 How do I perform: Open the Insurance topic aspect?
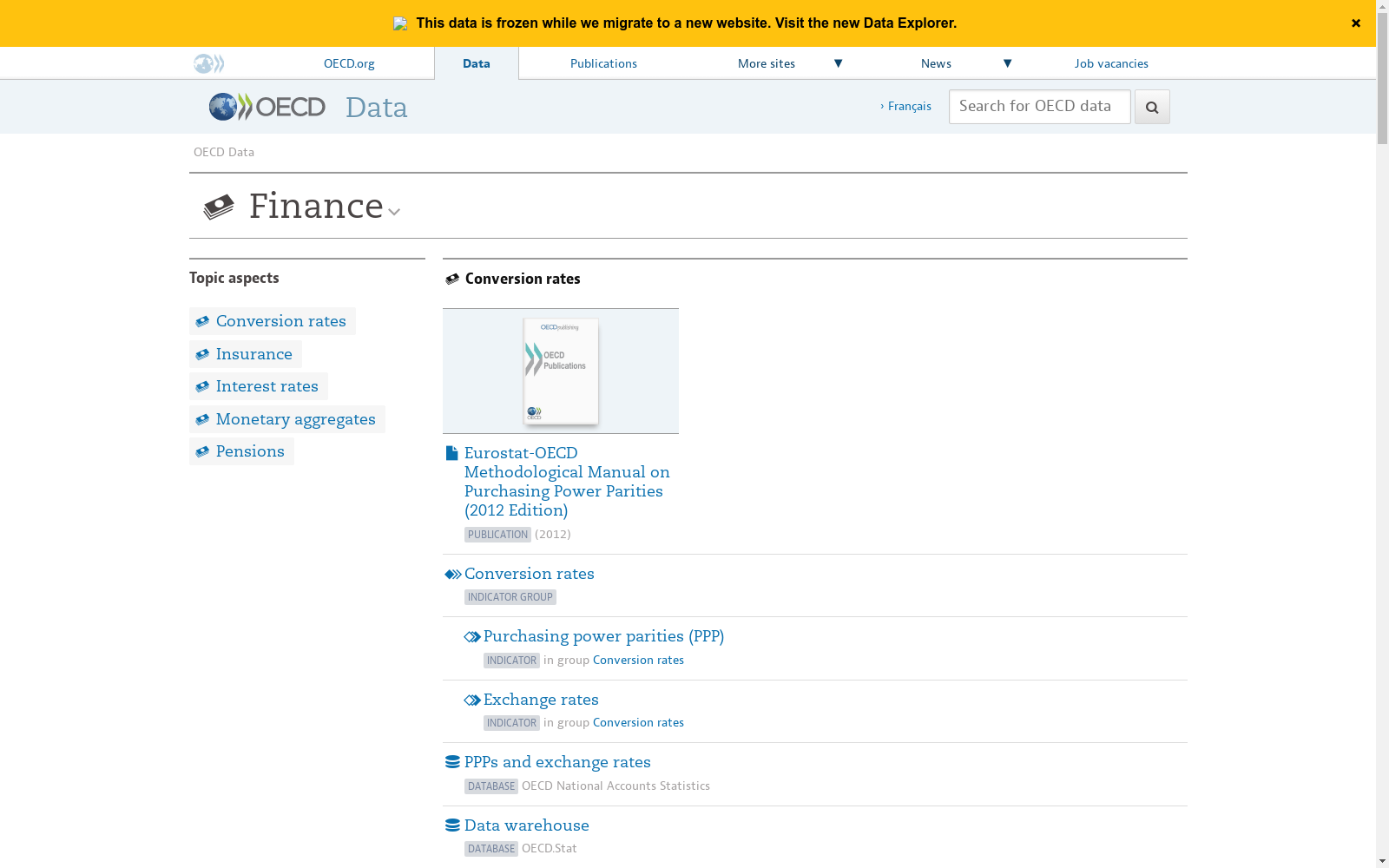click(253, 354)
